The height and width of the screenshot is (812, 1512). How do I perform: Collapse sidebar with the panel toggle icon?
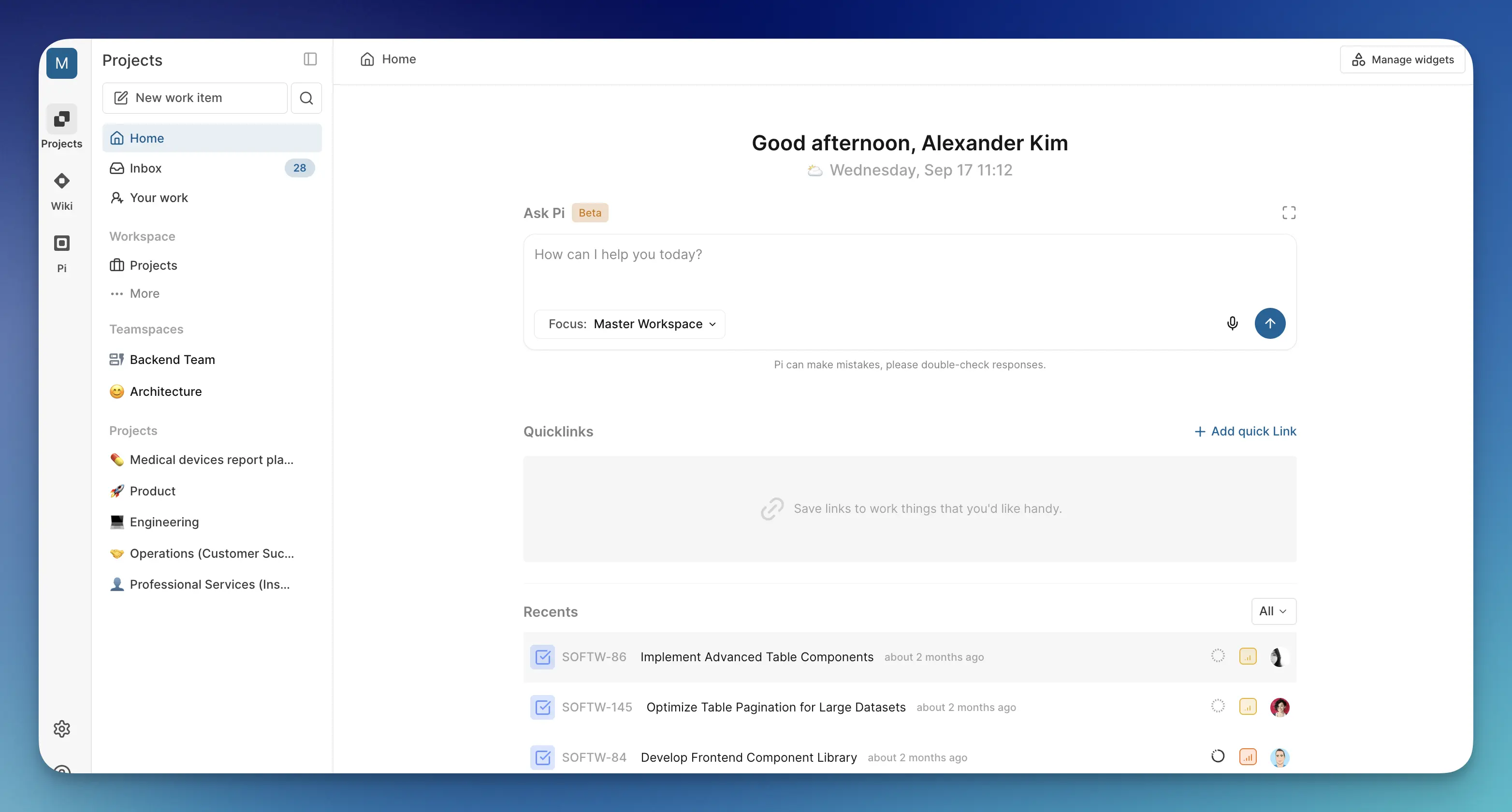[310, 58]
